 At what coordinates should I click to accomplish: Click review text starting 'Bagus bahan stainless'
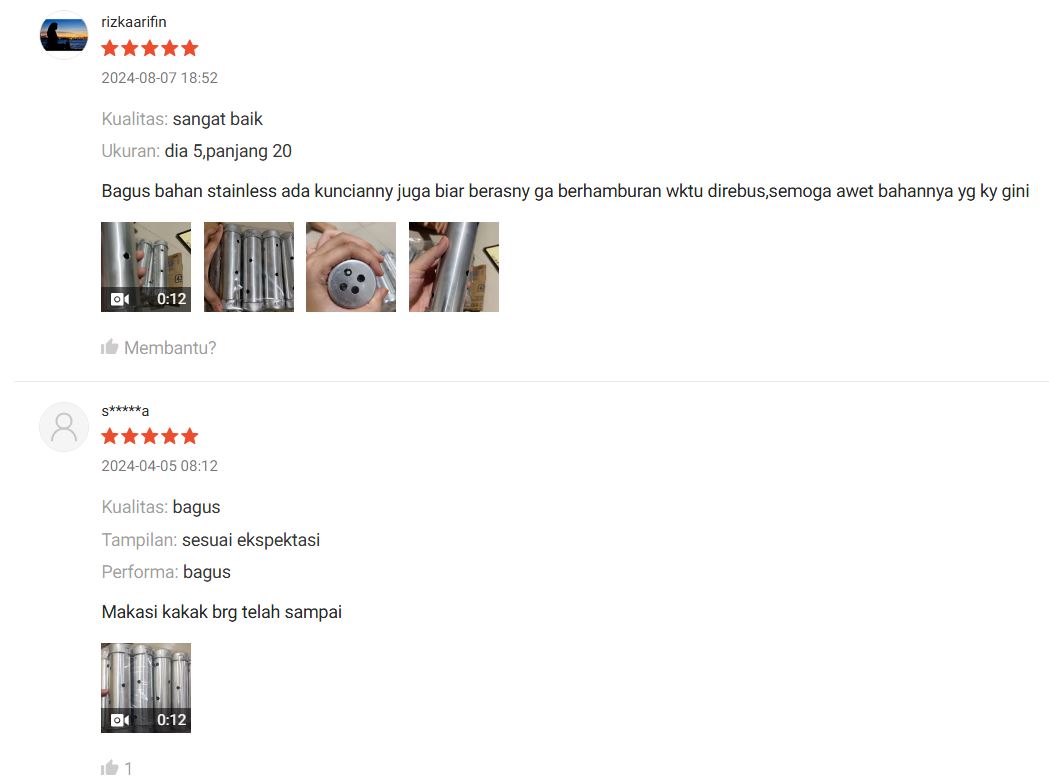(565, 191)
